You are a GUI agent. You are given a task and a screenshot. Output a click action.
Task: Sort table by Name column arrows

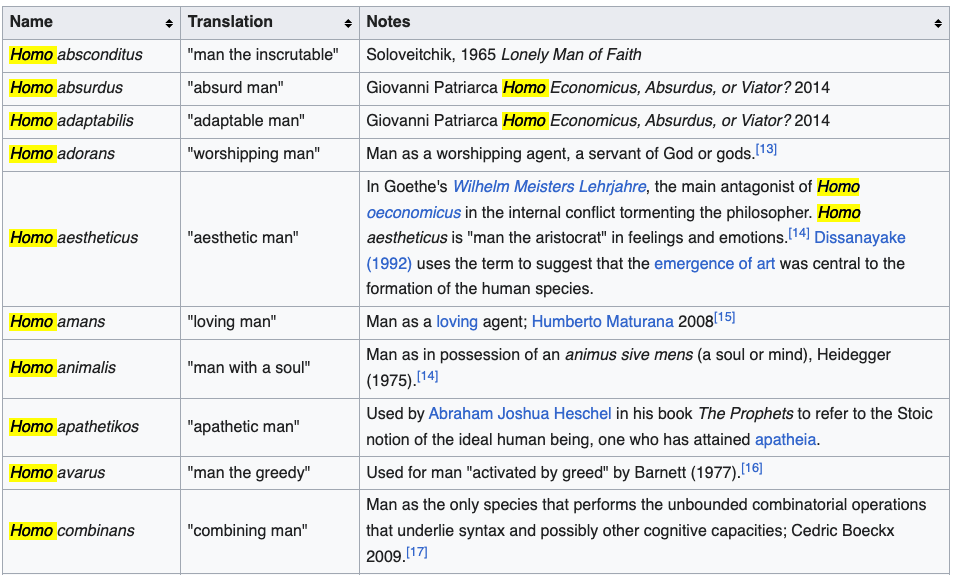point(169,23)
